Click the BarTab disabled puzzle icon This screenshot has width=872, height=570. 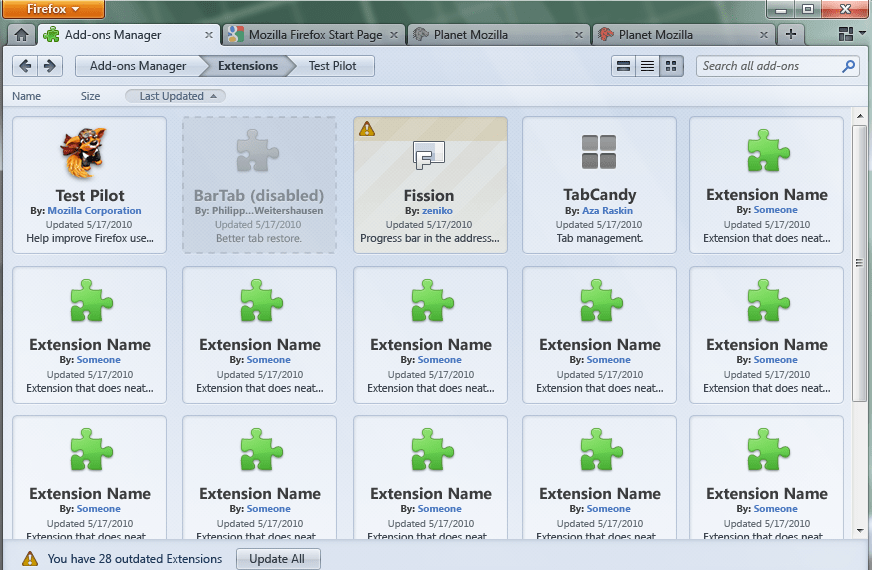(257, 150)
